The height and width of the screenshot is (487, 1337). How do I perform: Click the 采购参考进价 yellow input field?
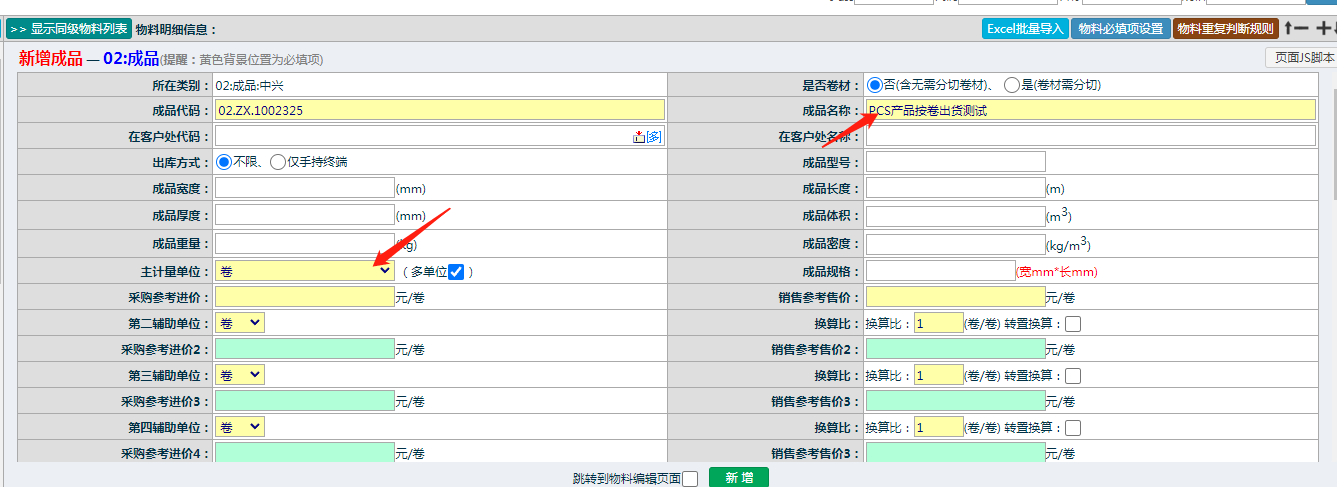click(x=305, y=297)
